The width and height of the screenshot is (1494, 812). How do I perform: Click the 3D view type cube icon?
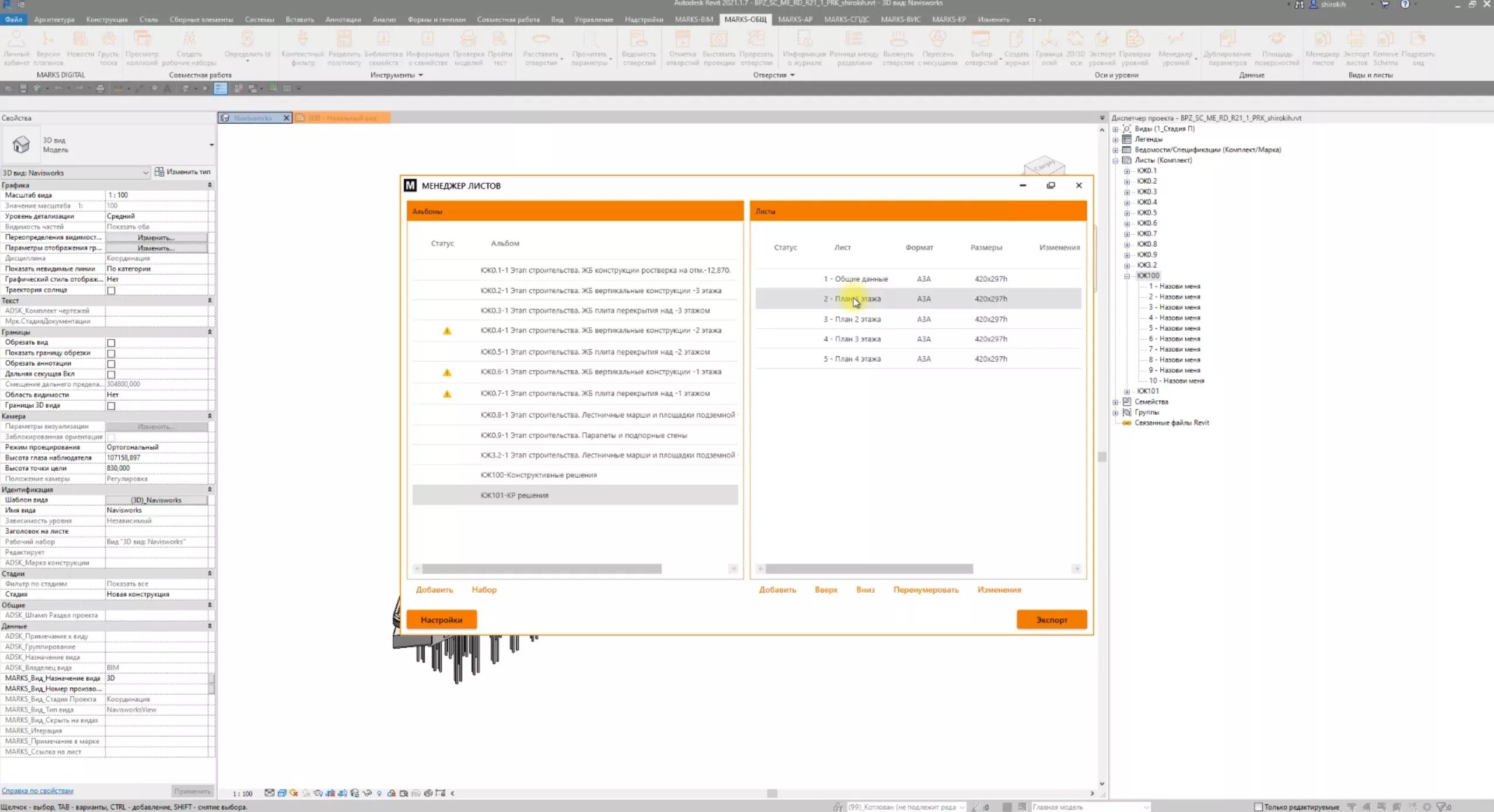tap(21, 145)
